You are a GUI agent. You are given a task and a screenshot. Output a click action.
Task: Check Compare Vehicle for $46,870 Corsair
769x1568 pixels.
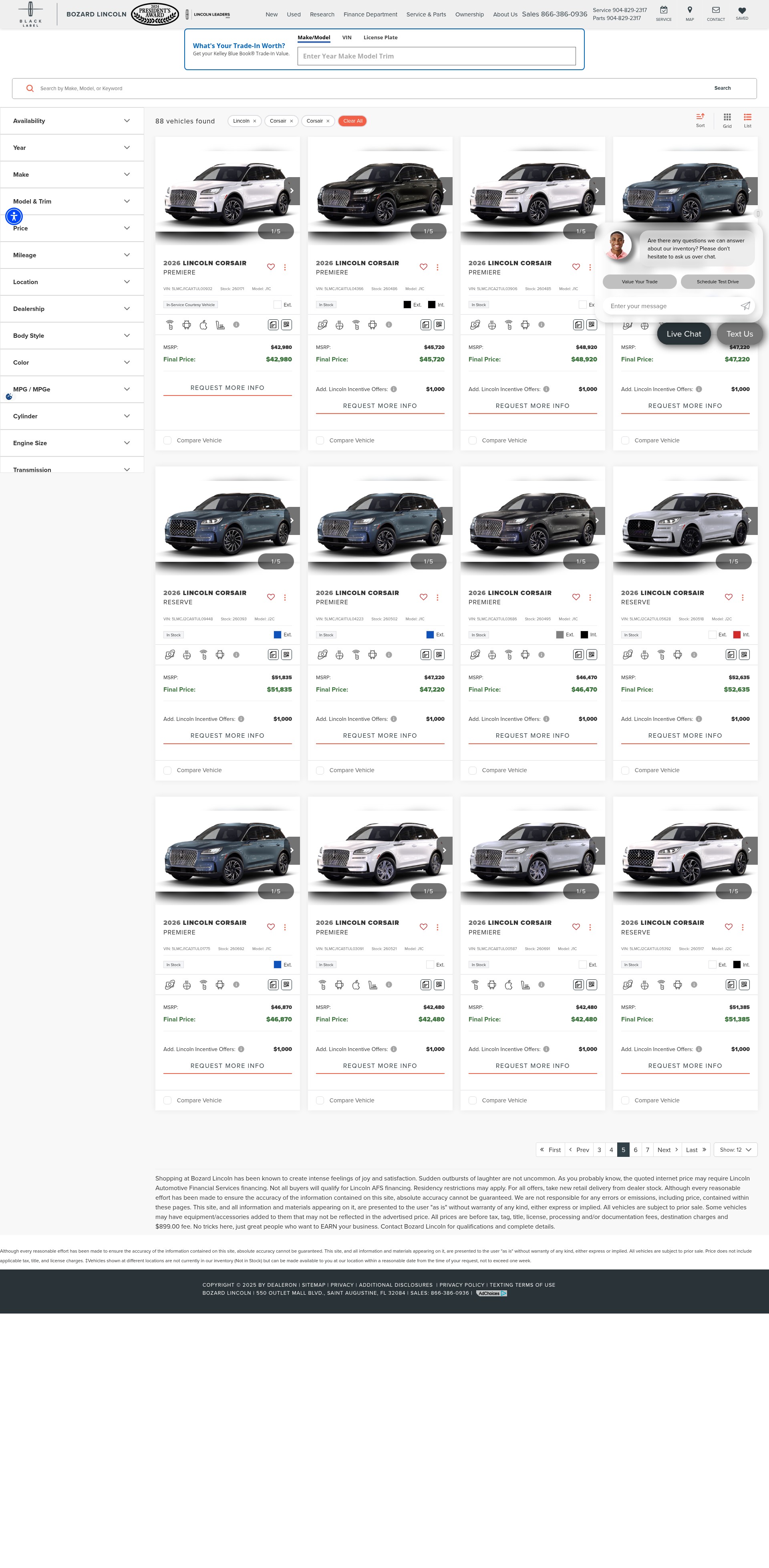tap(167, 1100)
